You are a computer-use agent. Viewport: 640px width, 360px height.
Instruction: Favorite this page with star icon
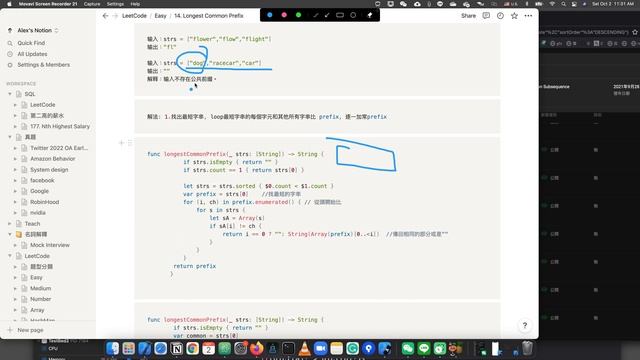point(514,16)
